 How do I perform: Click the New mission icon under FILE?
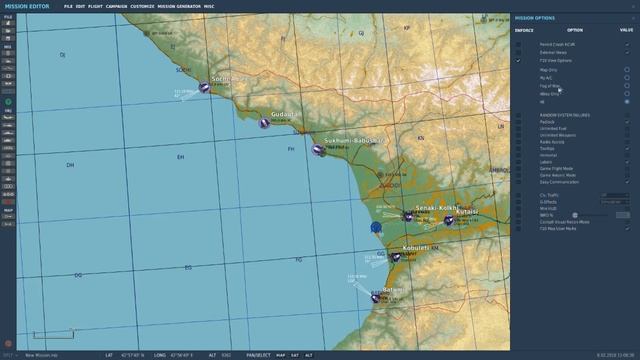tap(8, 23)
